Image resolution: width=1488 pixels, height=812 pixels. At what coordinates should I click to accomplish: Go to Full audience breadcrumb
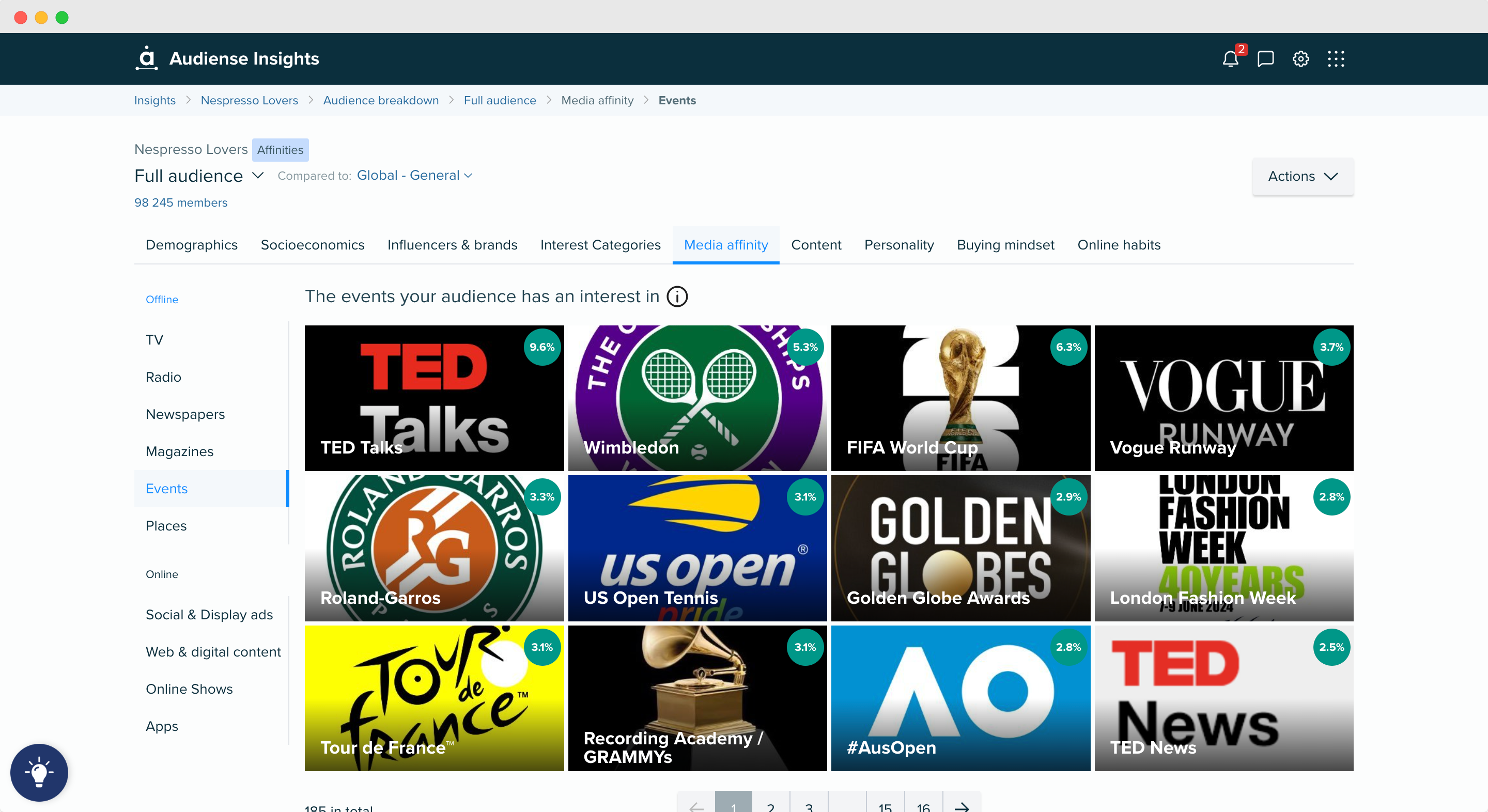[500, 100]
